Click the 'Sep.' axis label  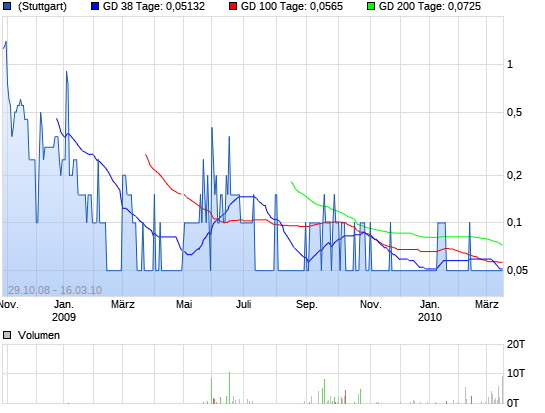(x=307, y=305)
